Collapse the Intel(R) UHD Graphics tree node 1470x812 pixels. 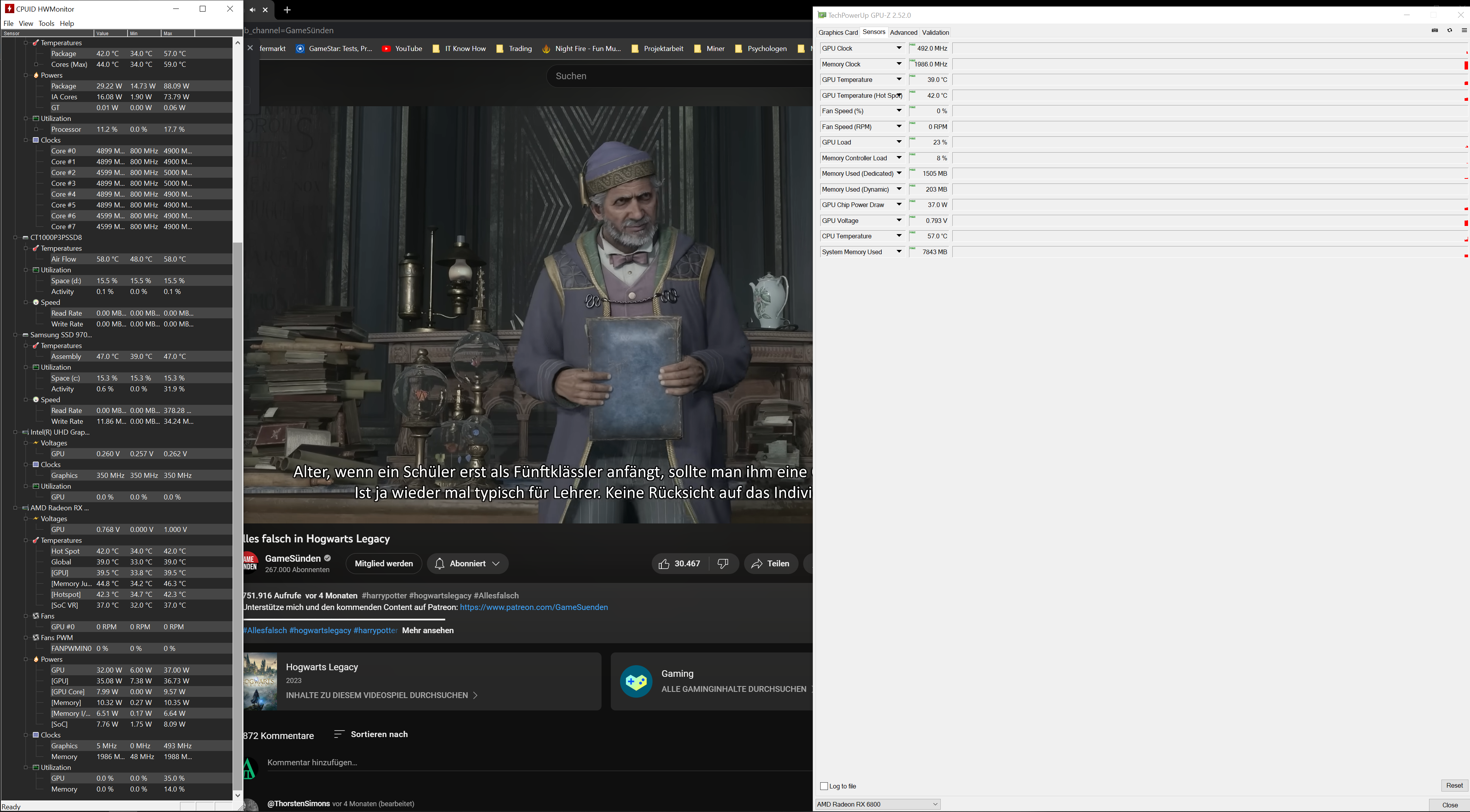tap(15, 433)
